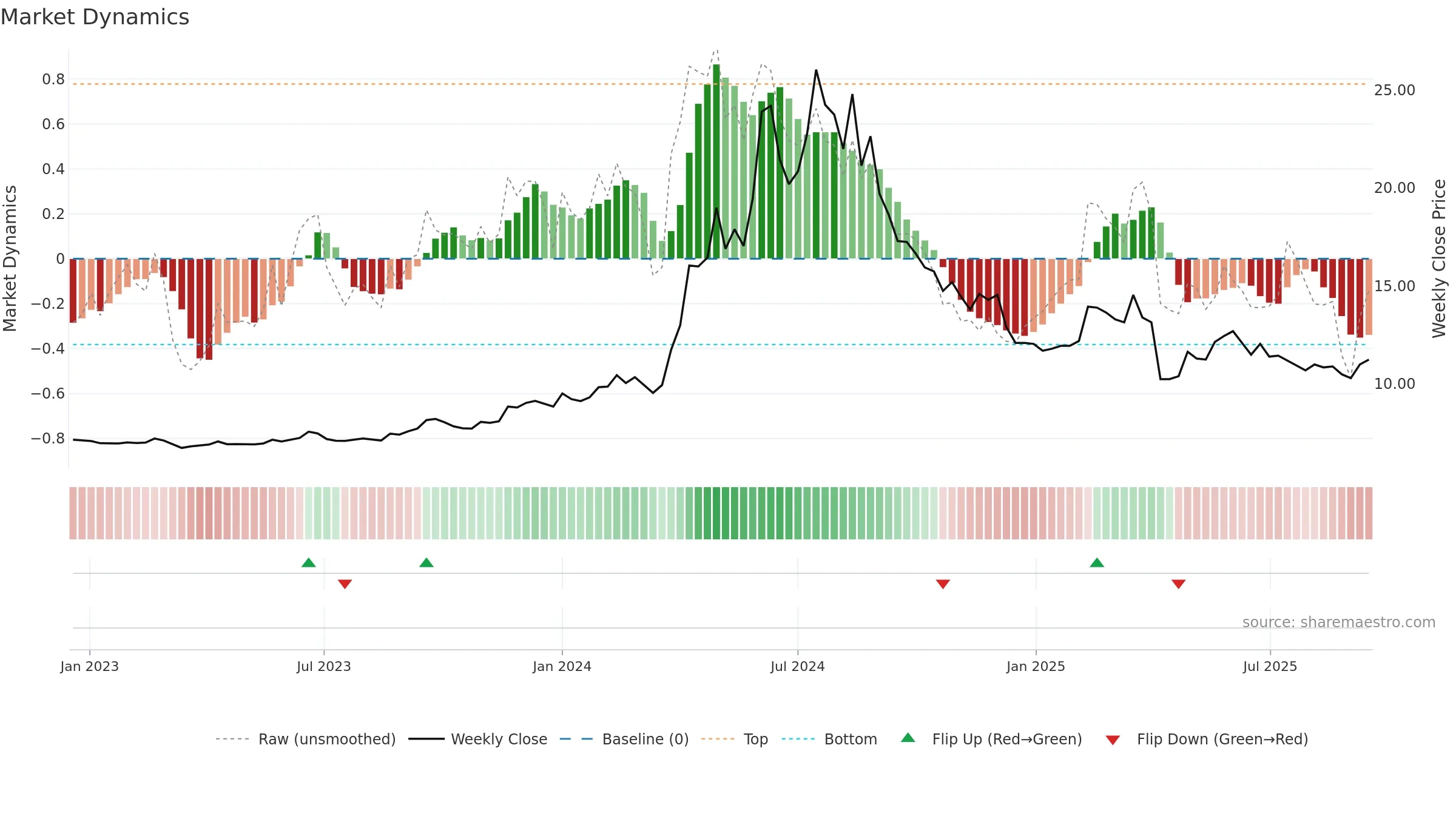Screen dimensions: 1456x819
Task: Click the tallest dark green bar at the peak
Action: (x=716, y=161)
